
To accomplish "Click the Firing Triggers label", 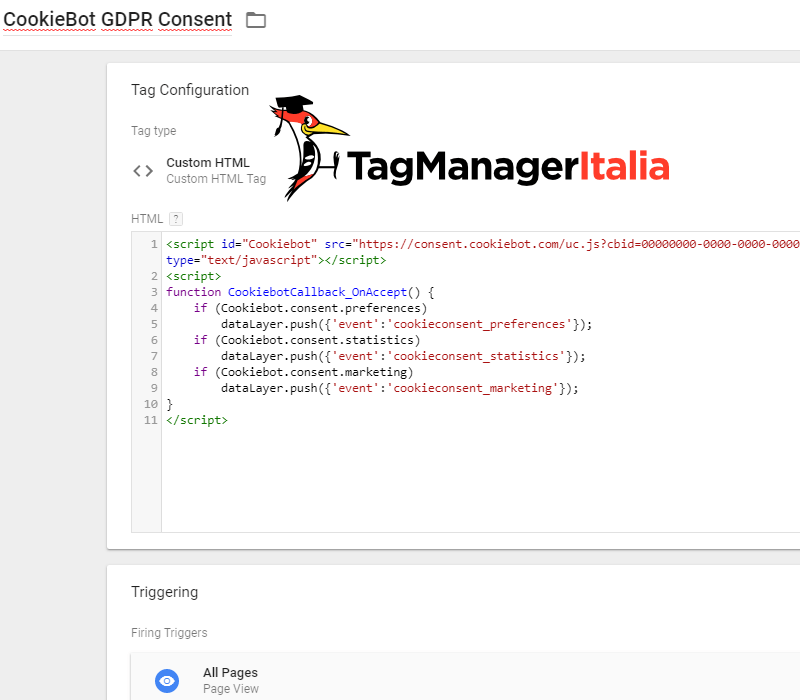I will click(169, 633).
